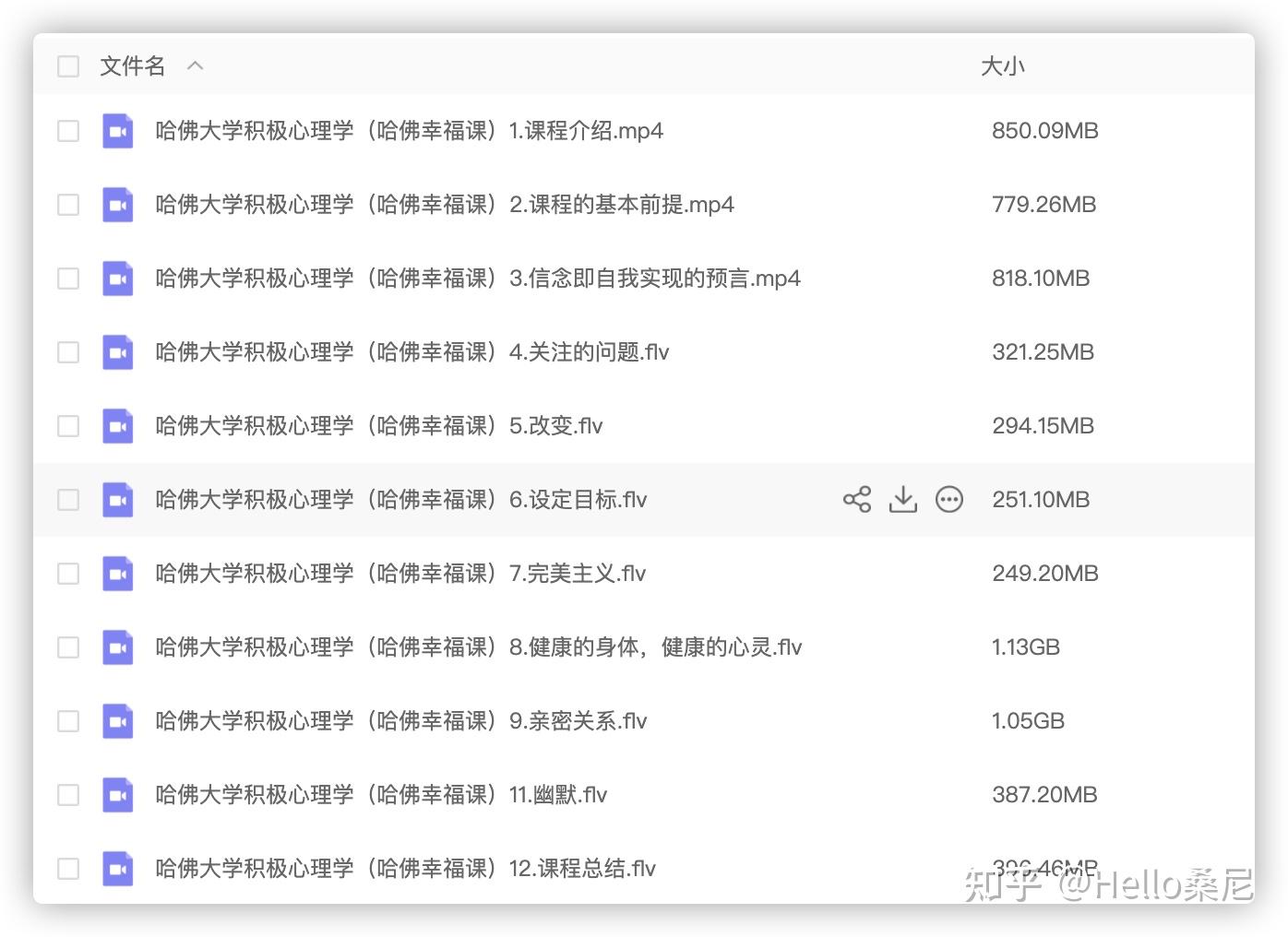Select the checkbox for 11.幽默.flv
Viewport: 1288px width, 937px height.
click(68, 795)
